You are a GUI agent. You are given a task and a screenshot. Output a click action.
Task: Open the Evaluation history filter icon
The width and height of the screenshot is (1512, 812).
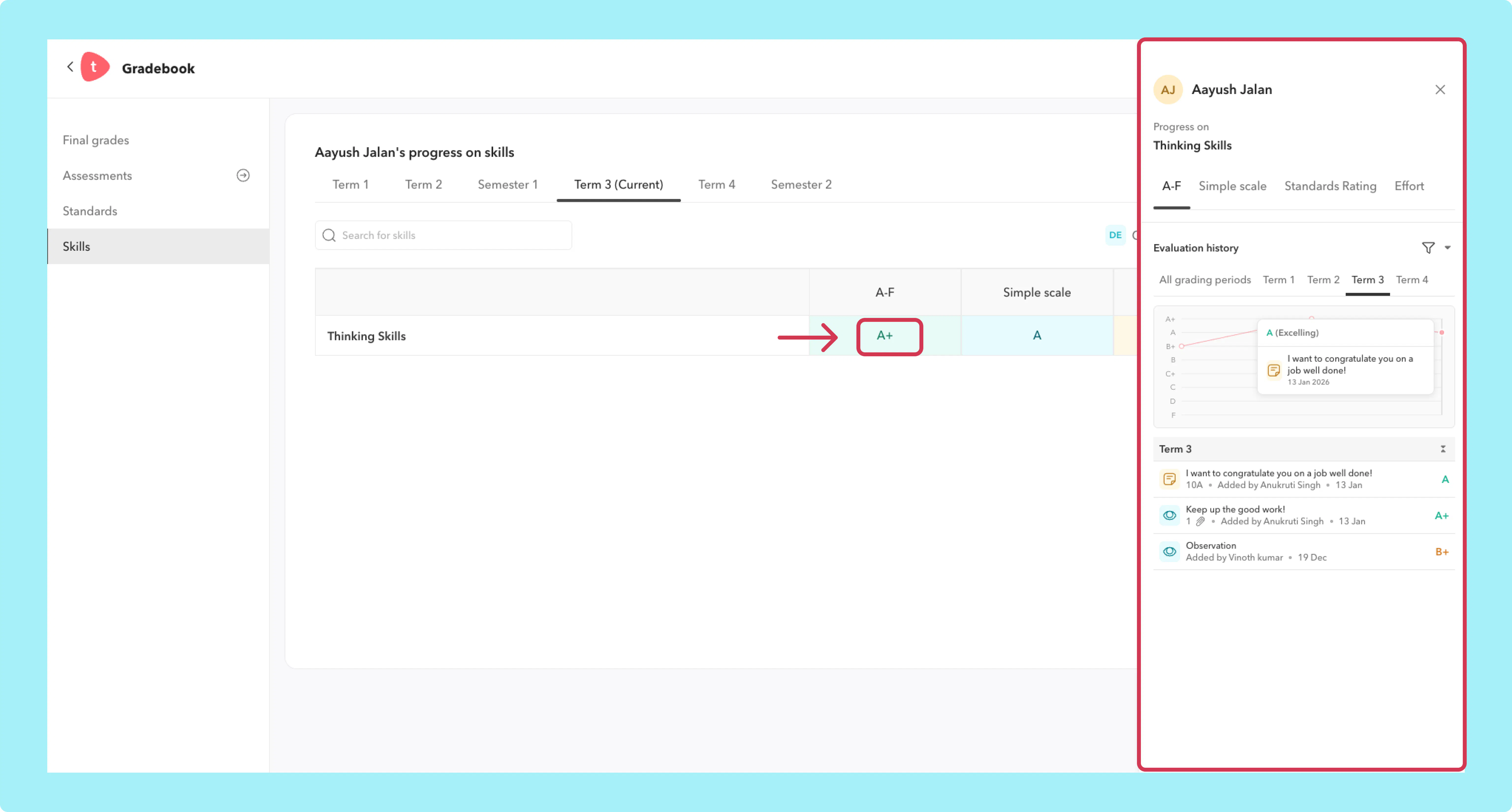[x=1428, y=248]
